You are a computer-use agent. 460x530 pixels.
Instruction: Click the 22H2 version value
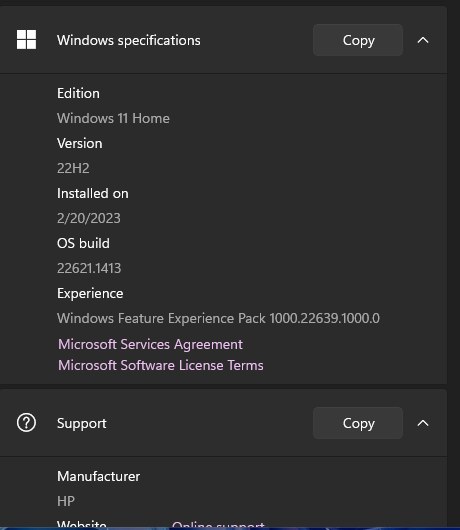point(73,168)
